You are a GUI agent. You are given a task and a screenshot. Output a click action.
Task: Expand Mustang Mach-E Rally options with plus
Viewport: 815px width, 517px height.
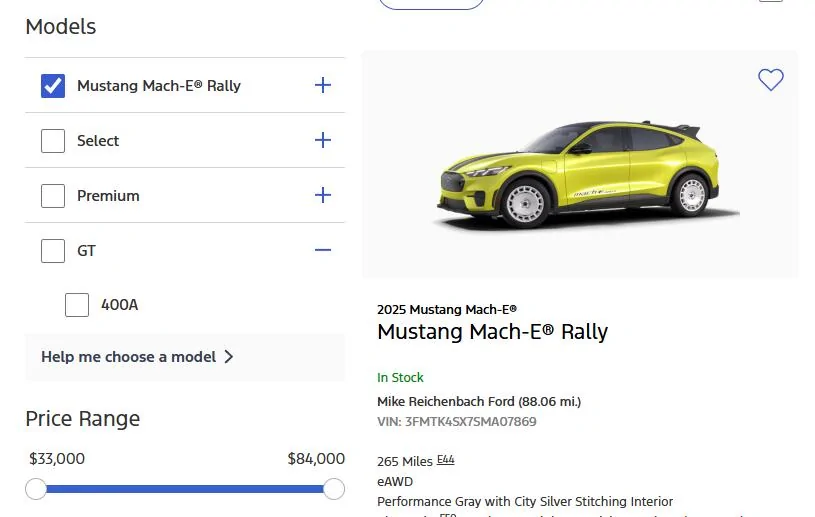pos(323,85)
